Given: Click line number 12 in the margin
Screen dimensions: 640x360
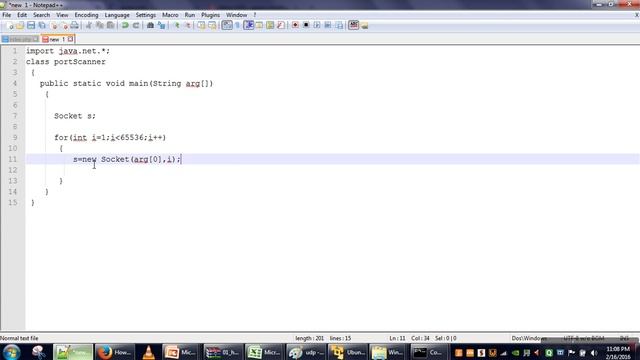Looking at the screenshot, I should pyautogui.click(x=13, y=170).
